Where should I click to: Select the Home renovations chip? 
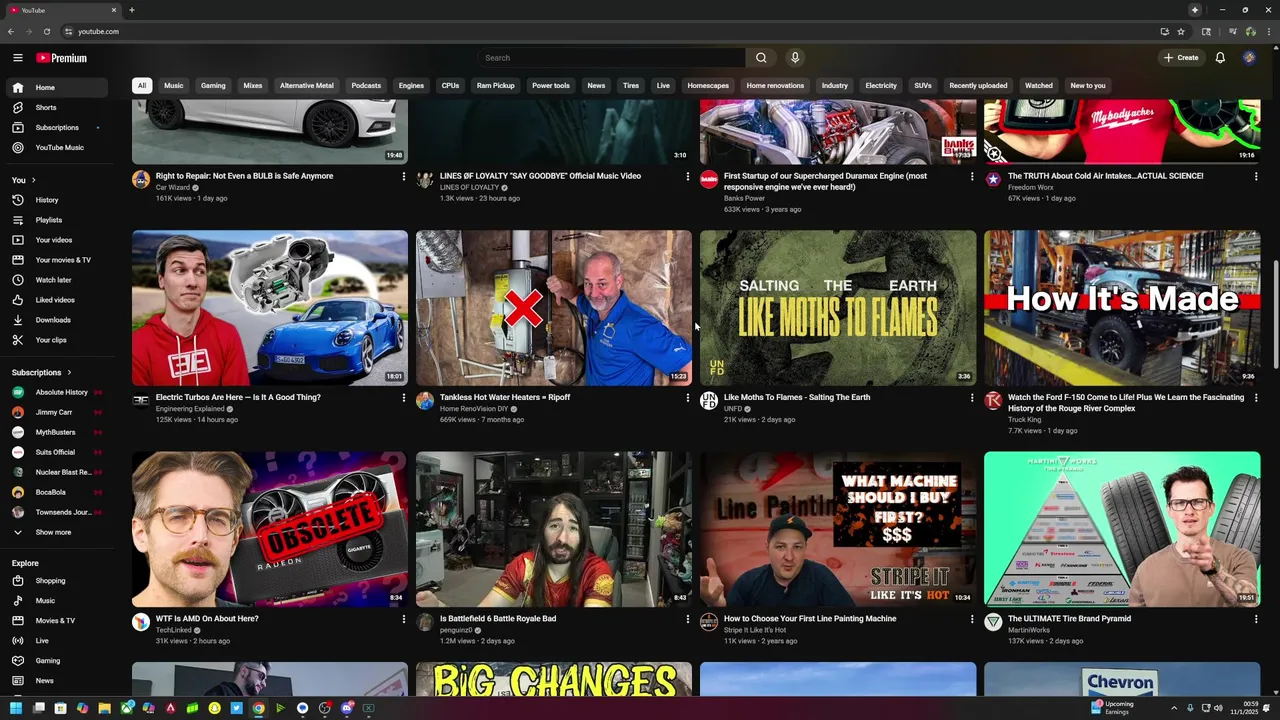[775, 86]
